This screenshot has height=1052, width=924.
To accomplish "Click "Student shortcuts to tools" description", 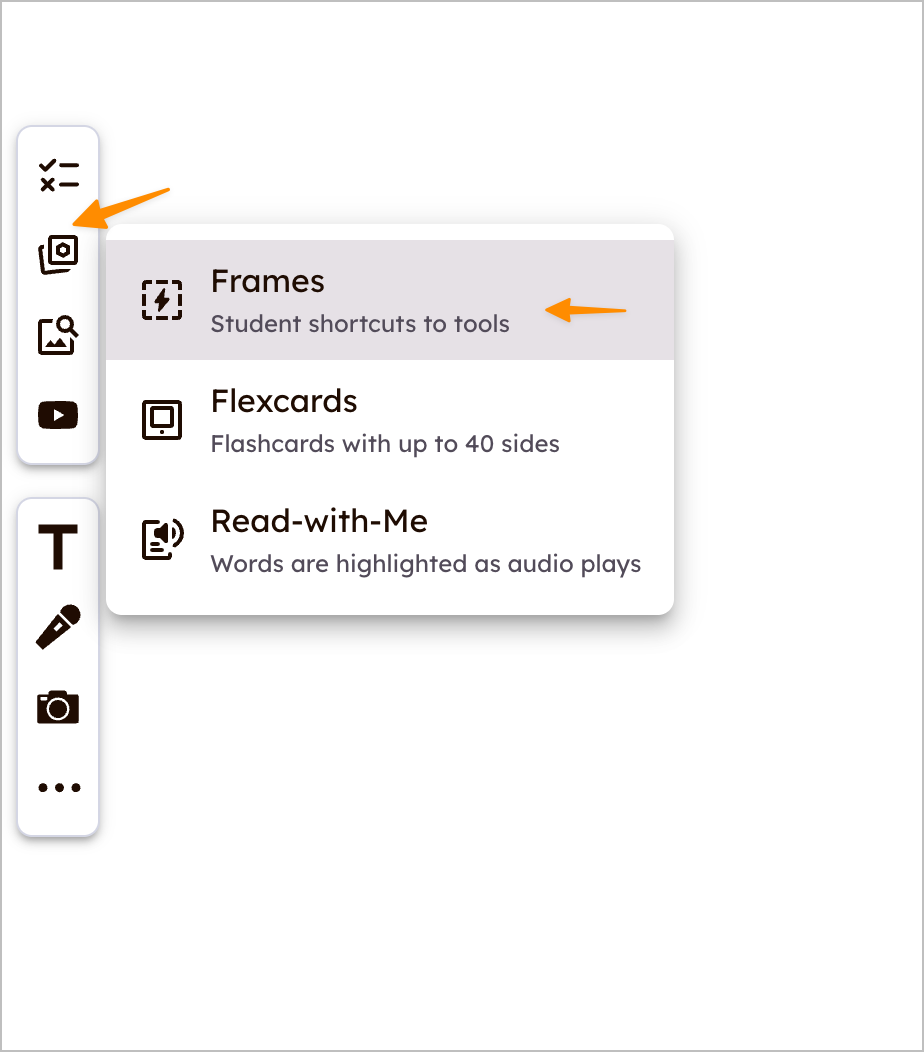I will pos(360,324).
